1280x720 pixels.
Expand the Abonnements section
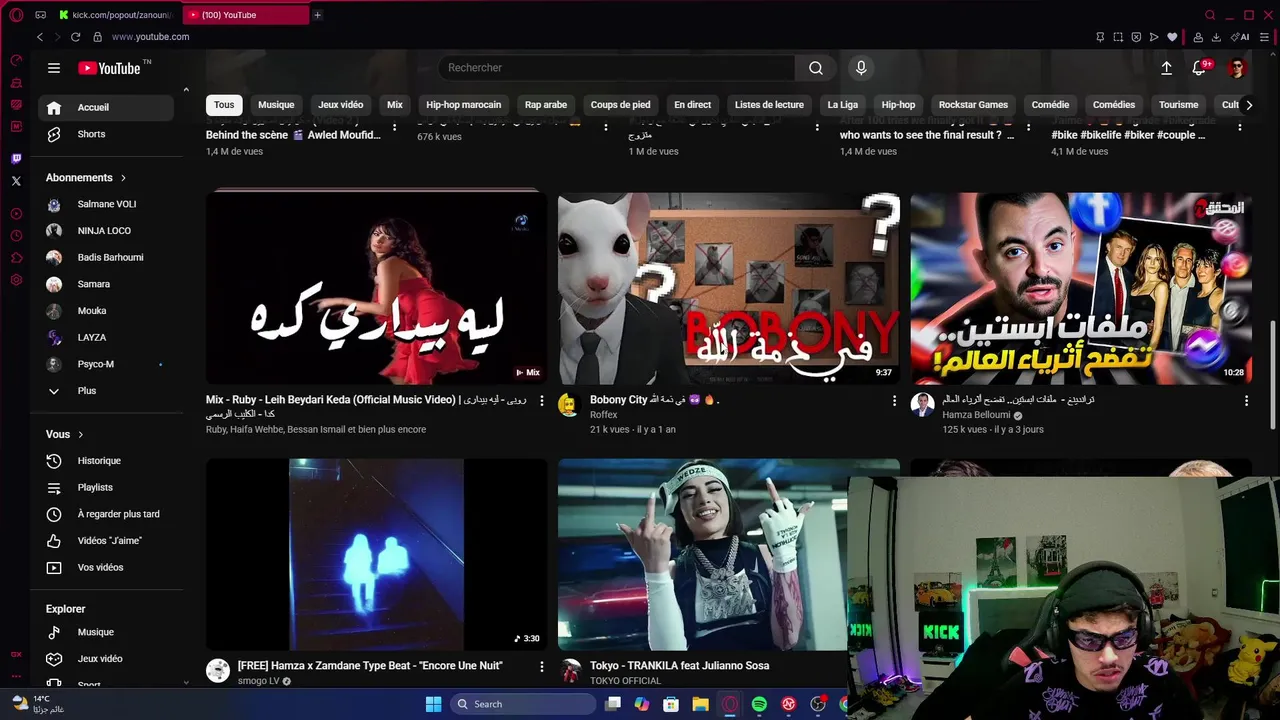tap(86, 178)
